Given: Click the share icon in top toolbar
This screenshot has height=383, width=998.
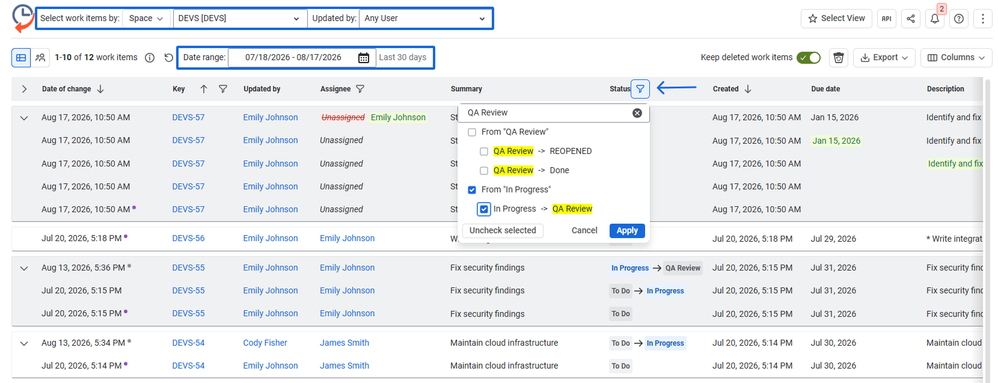Looking at the screenshot, I should click(x=910, y=18).
